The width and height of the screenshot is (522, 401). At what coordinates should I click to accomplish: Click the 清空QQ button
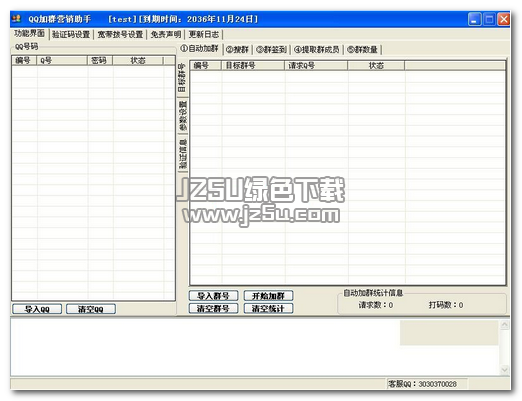[x=91, y=309]
